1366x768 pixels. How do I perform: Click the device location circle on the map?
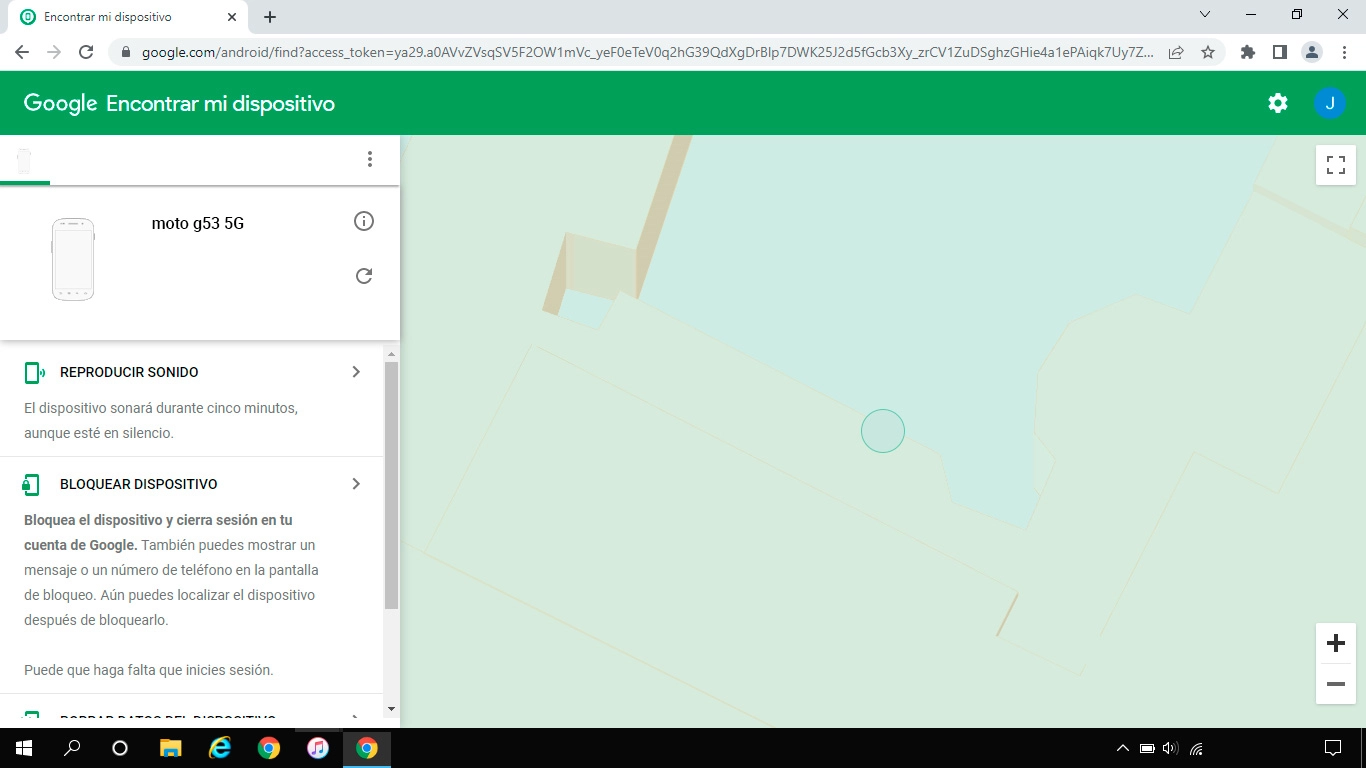(x=883, y=430)
